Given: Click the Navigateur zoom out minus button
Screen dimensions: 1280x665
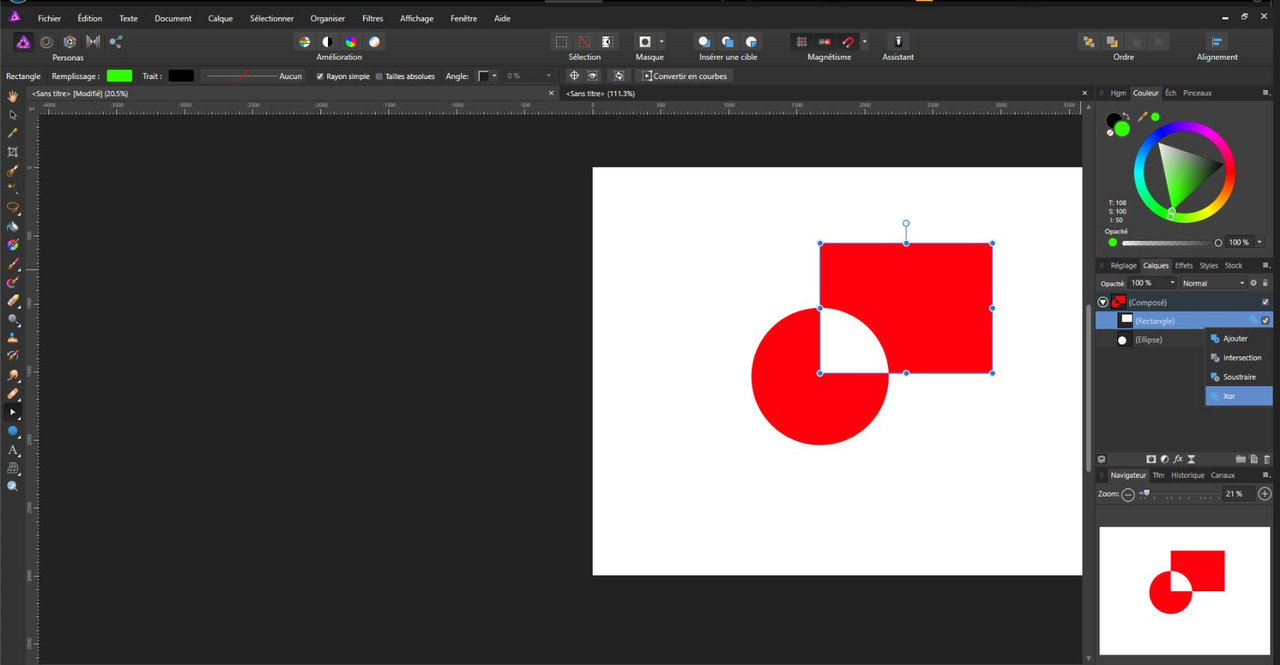Looking at the screenshot, I should pos(1128,494).
